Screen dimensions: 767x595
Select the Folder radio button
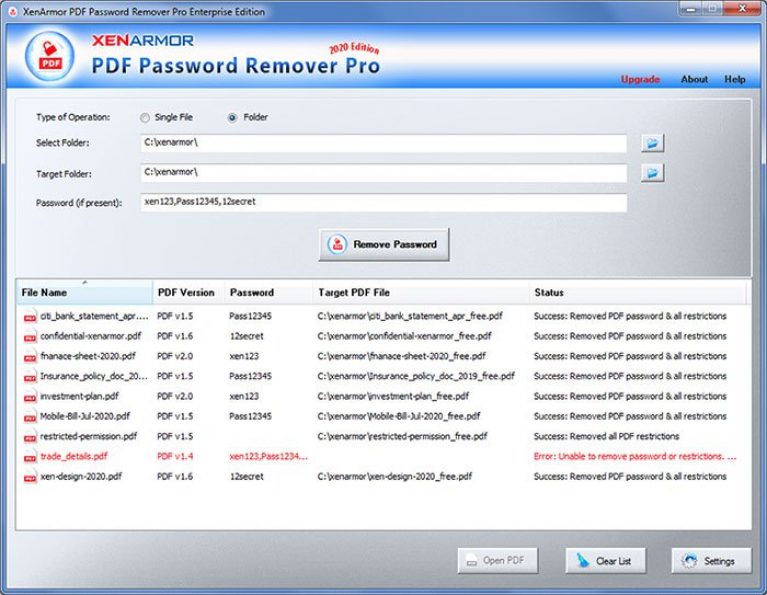[x=232, y=118]
